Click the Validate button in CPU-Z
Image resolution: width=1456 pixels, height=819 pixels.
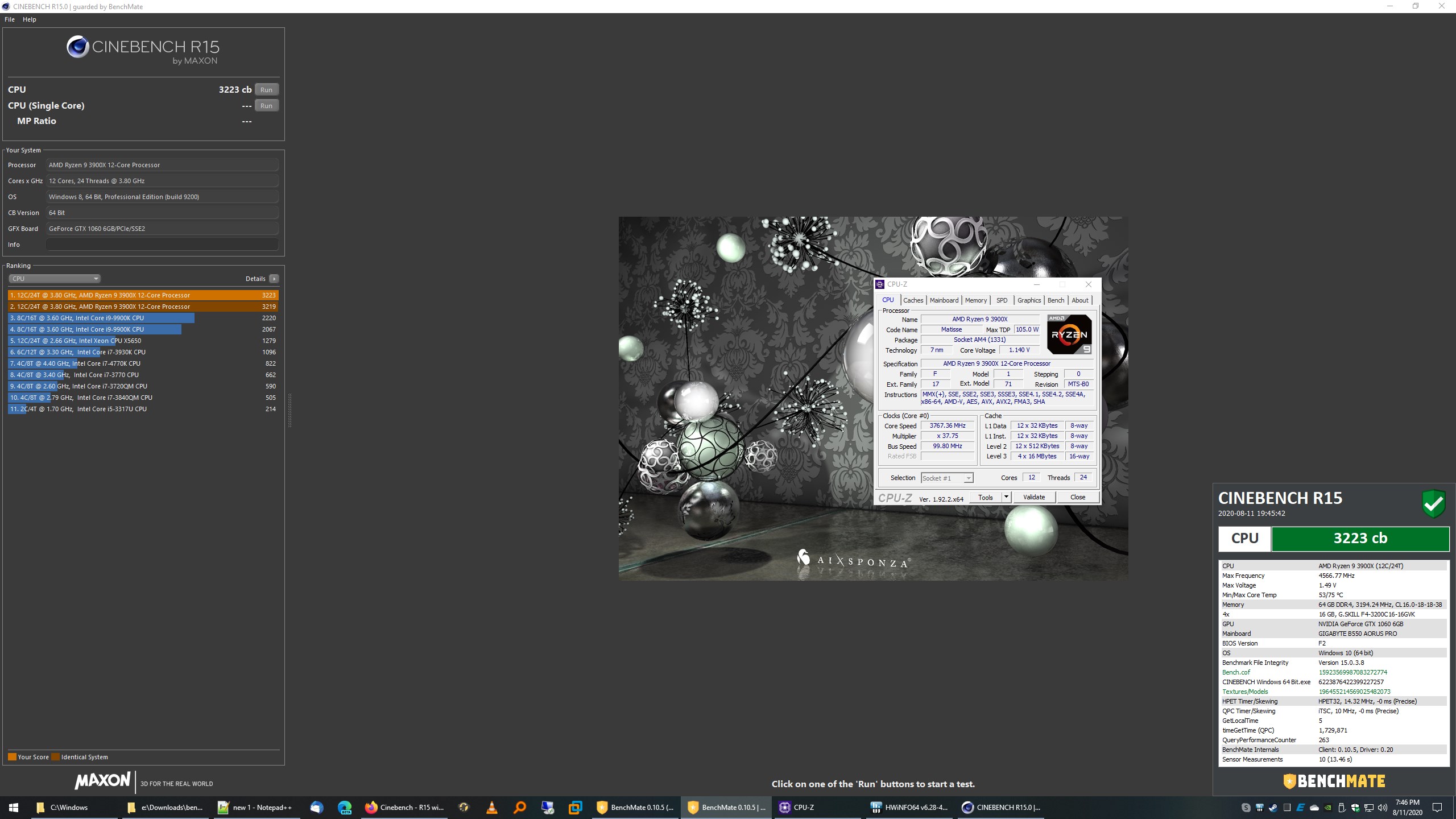pos(1033,497)
